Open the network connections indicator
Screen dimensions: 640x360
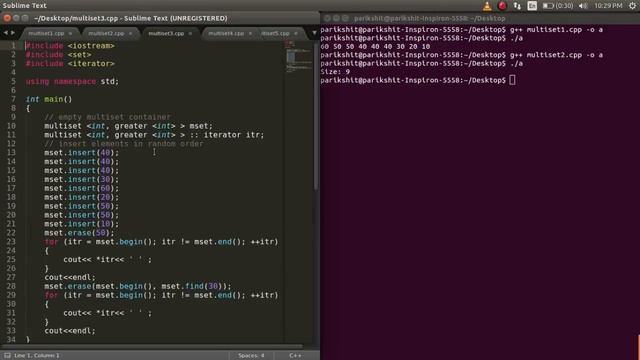click(x=517, y=6)
